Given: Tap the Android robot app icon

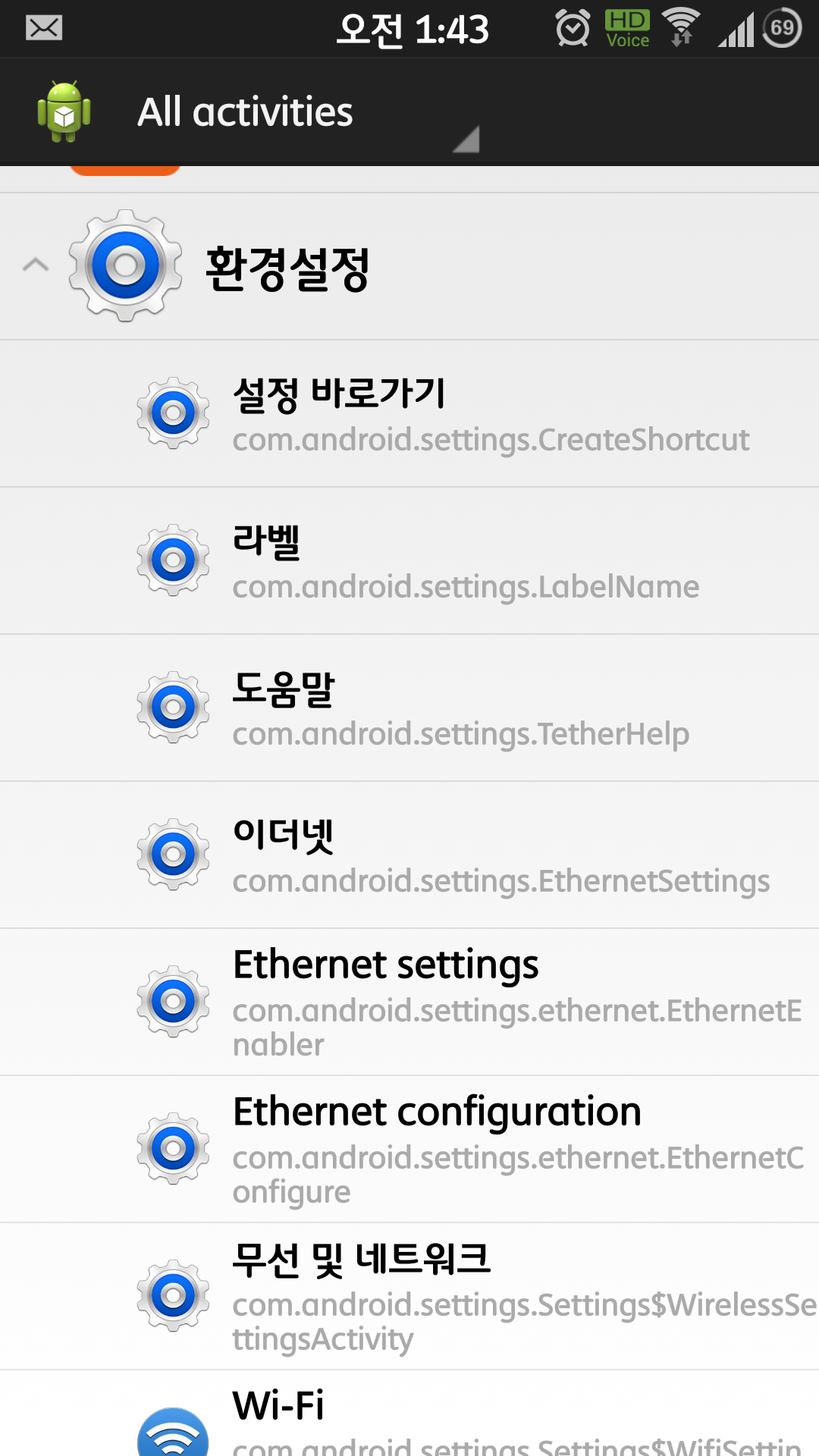Looking at the screenshot, I should pos(64,111).
